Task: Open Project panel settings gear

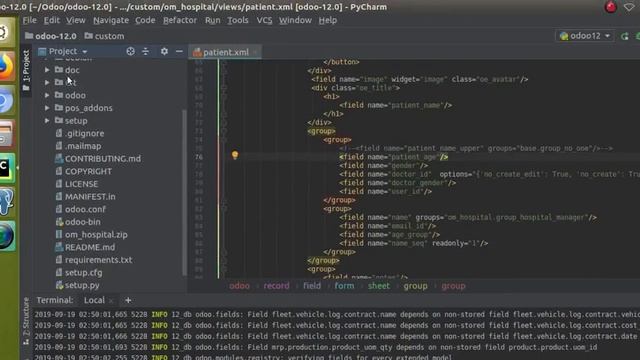Action: (x=164, y=51)
